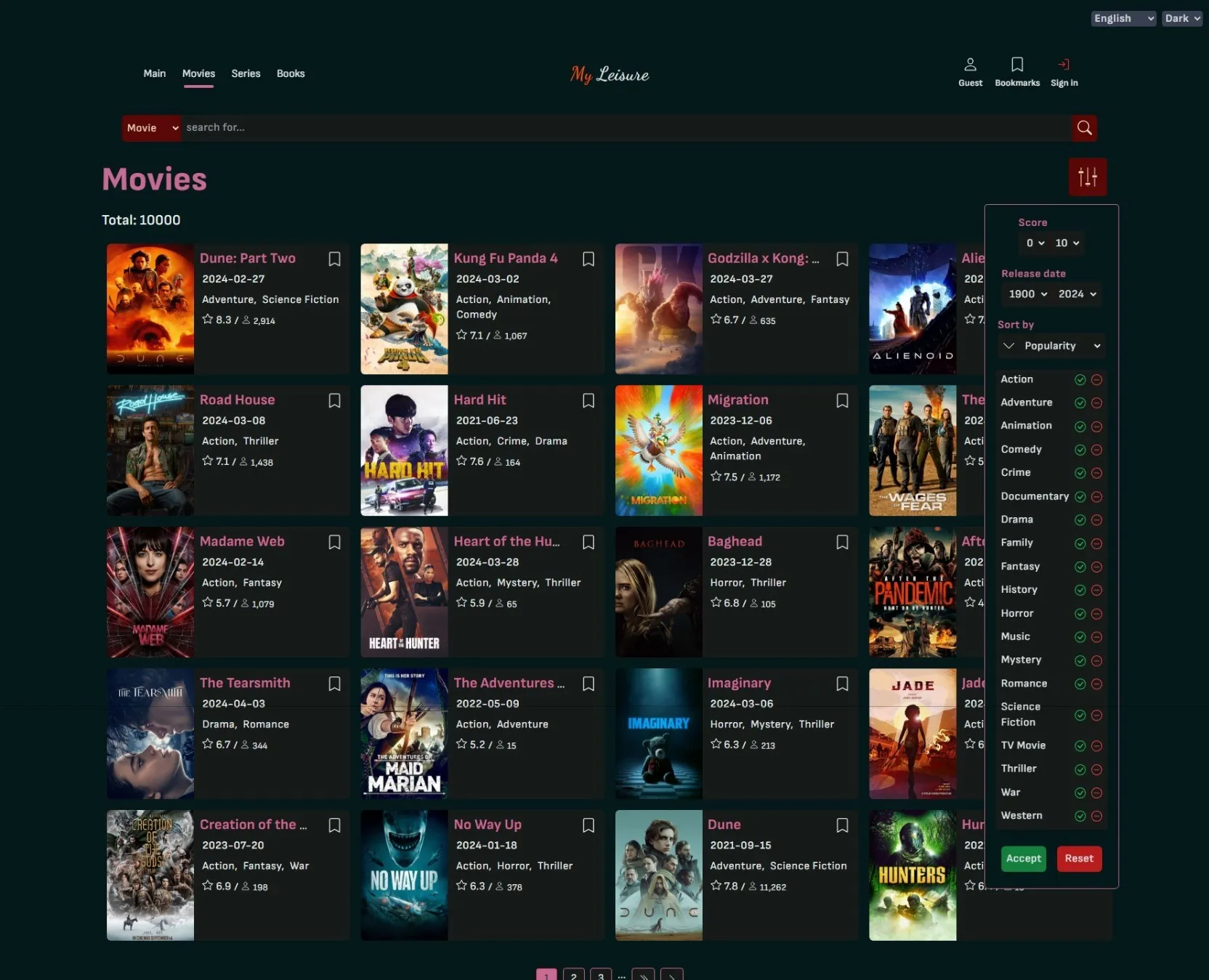Include the Comedy genre checkmark
Screen dimensions: 1209x980
(x=1080, y=450)
